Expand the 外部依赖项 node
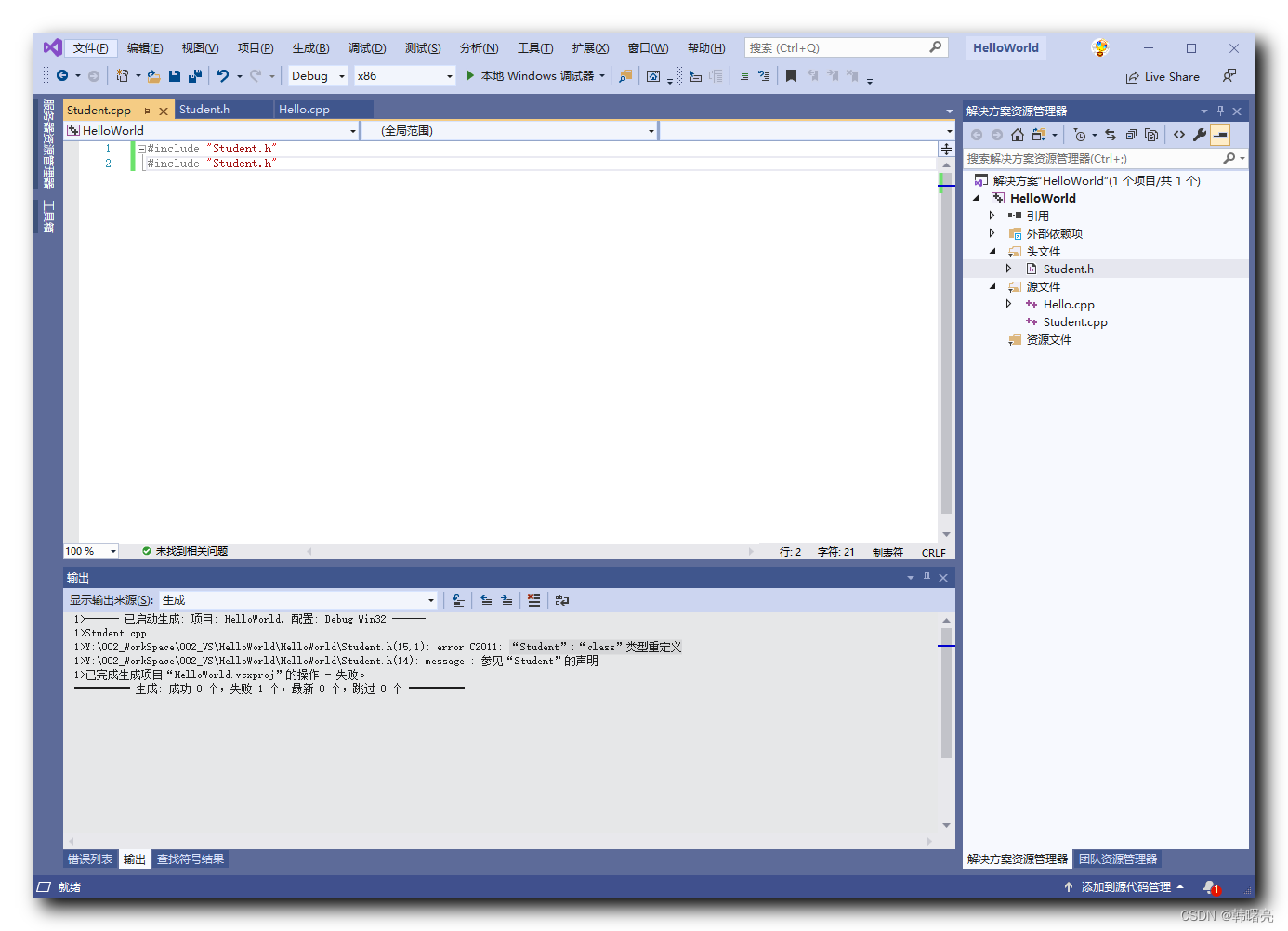This screenshot has height=931, width=1288. (992, 233)
